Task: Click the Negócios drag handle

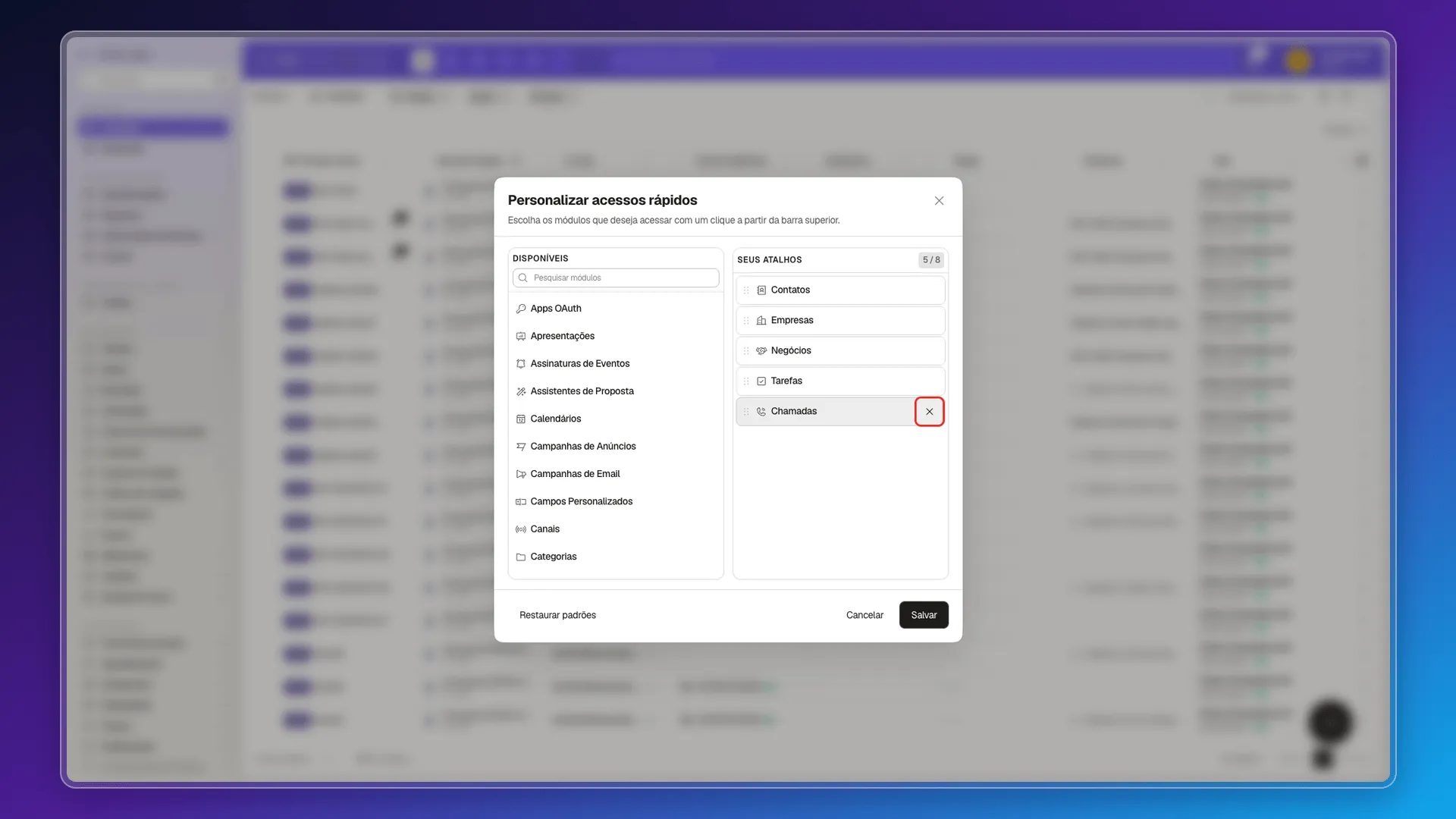Action: coord(746,351)
